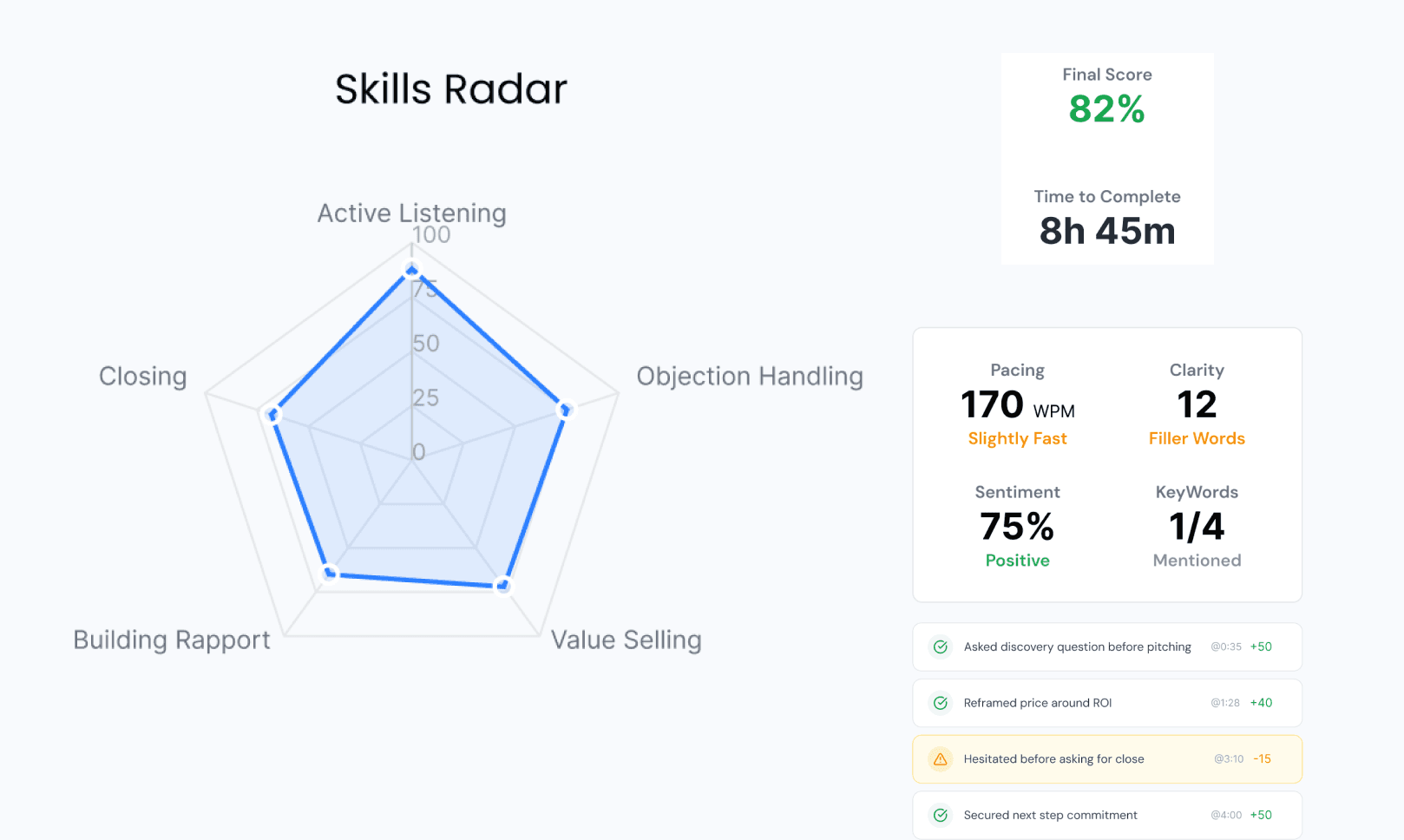Click the Clarity filler words count
This screenshot has height=840, width=1404.
1197,404
